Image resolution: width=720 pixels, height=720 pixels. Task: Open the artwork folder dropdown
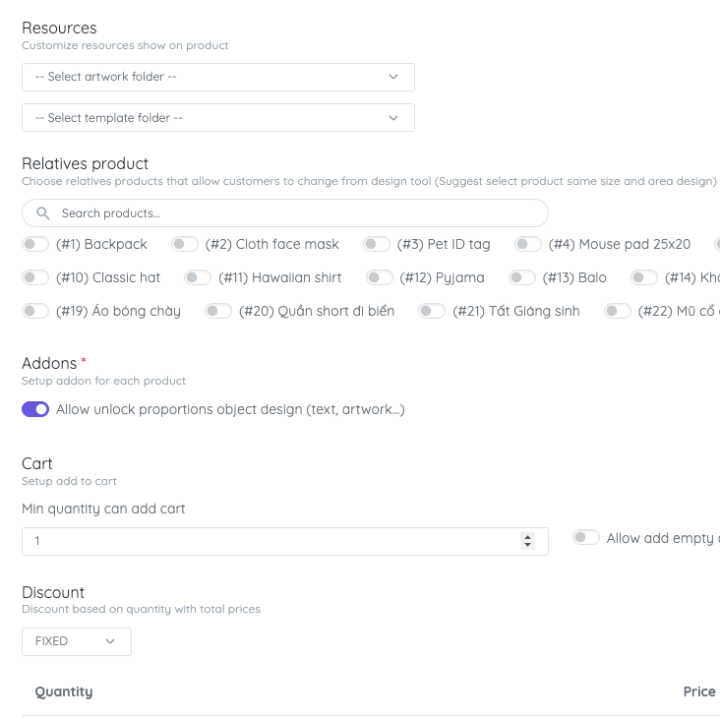pyautogui.click(x=218, y=77)
